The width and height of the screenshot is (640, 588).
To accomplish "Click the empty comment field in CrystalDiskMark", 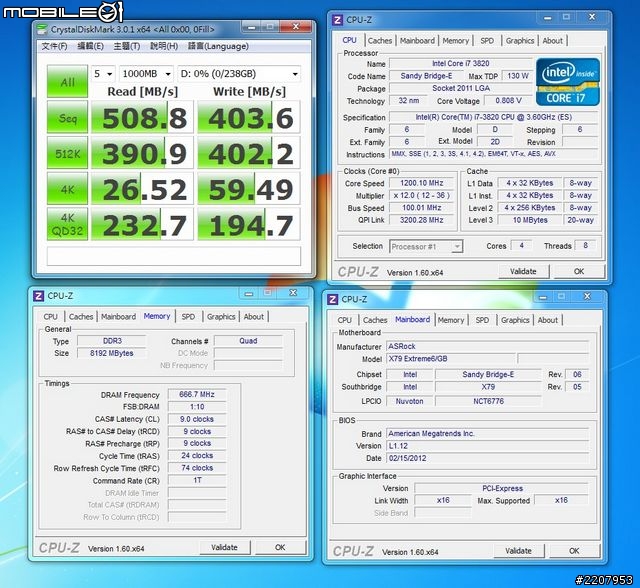I will (x=174, y=256).
